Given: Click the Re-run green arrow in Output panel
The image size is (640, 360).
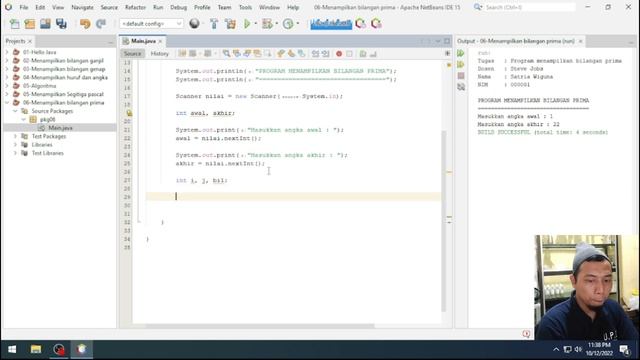Looking at the screenshot, I should point(461,53).
